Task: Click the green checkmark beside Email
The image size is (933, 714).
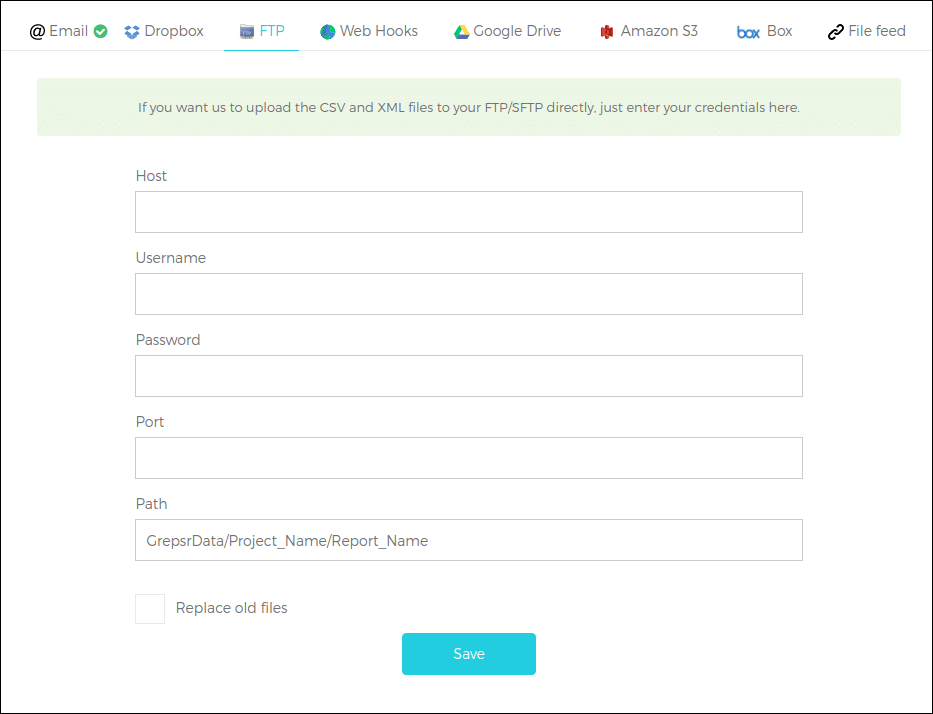Action: (101, 31)
